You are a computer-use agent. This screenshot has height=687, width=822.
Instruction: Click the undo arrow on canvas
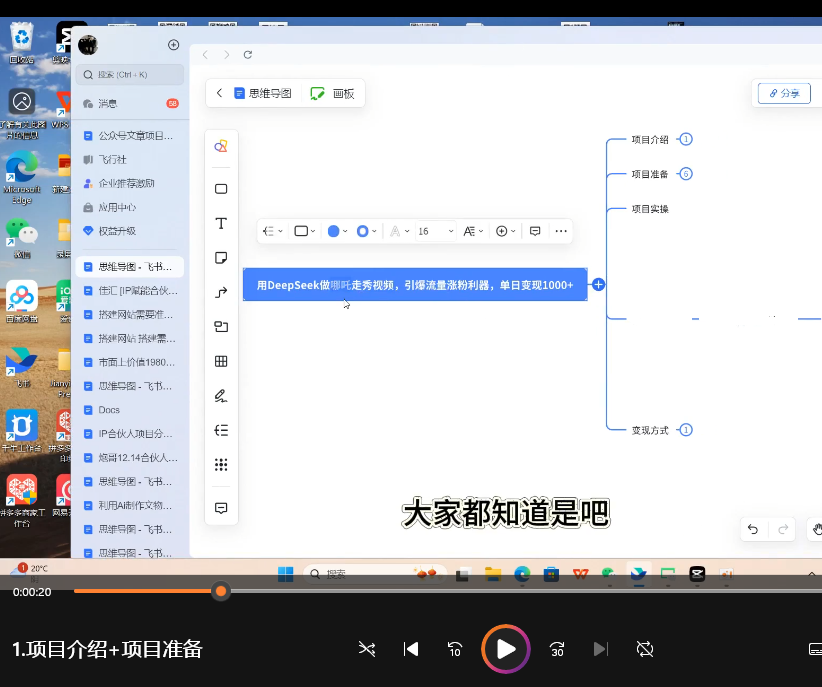click(x=753, y=529)
